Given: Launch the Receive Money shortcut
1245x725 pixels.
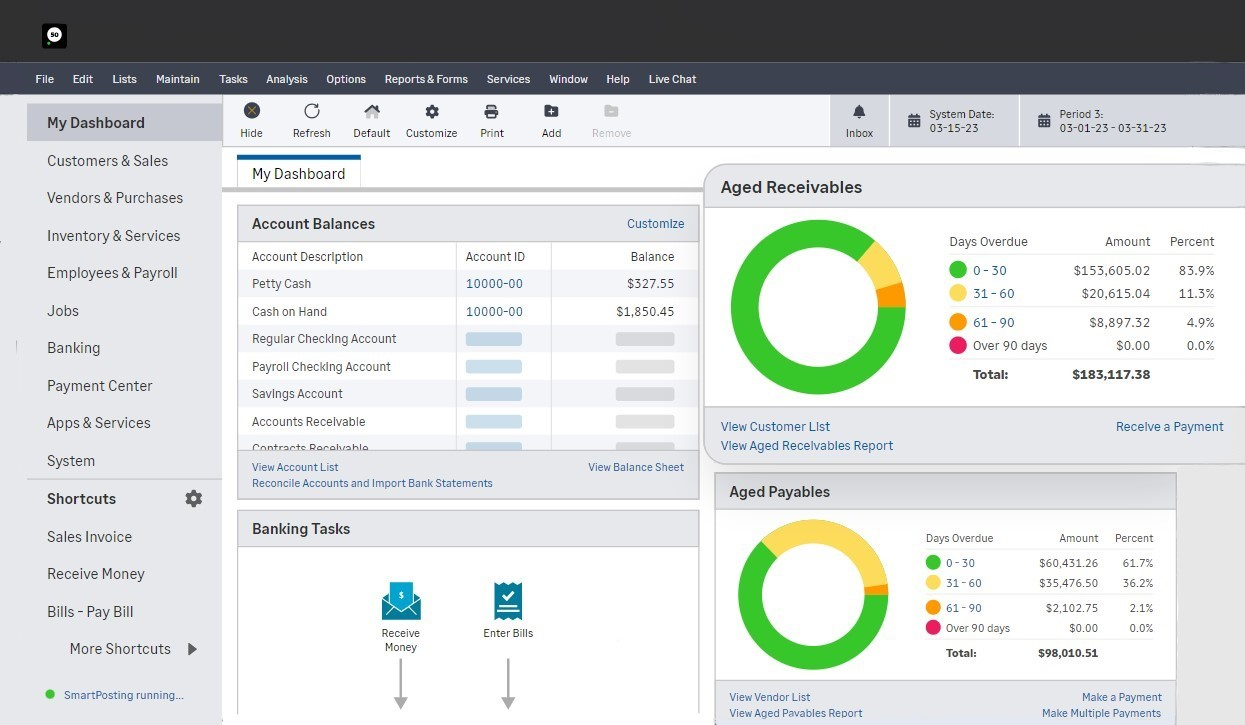Looking at the screenshot, I should pyautogui.click(x=96, y=574).
